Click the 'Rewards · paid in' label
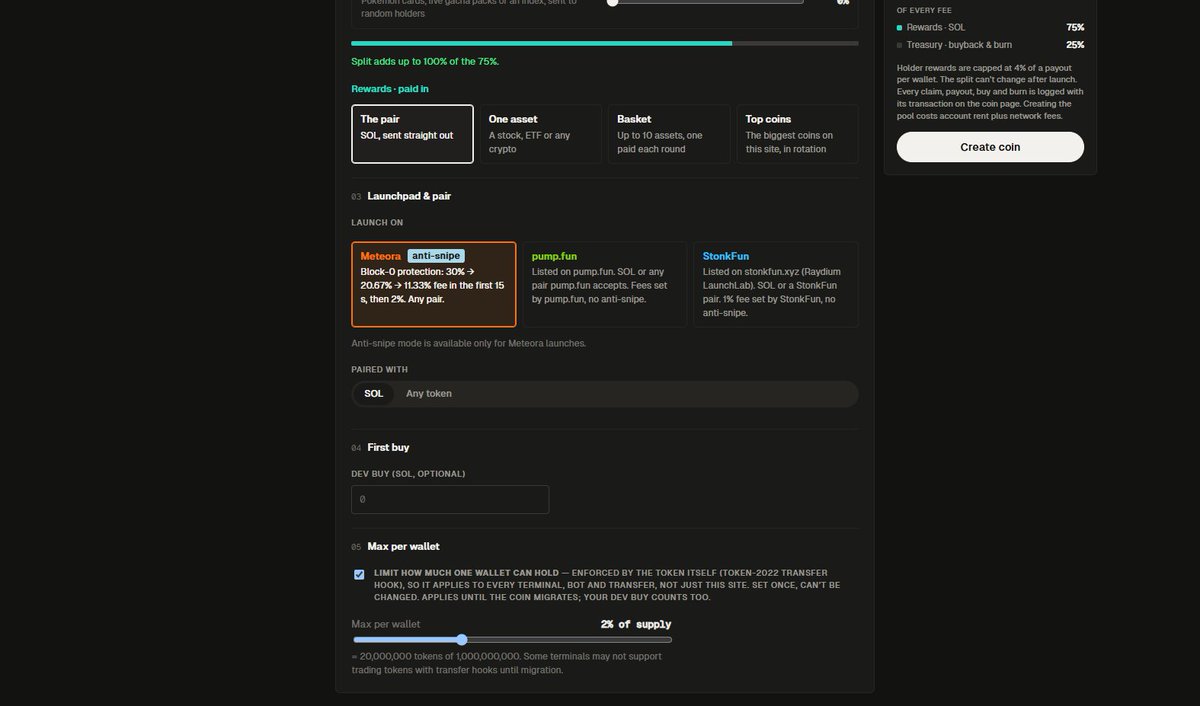The height and width of the screenshot is (706, 1200). coord(390,89)
